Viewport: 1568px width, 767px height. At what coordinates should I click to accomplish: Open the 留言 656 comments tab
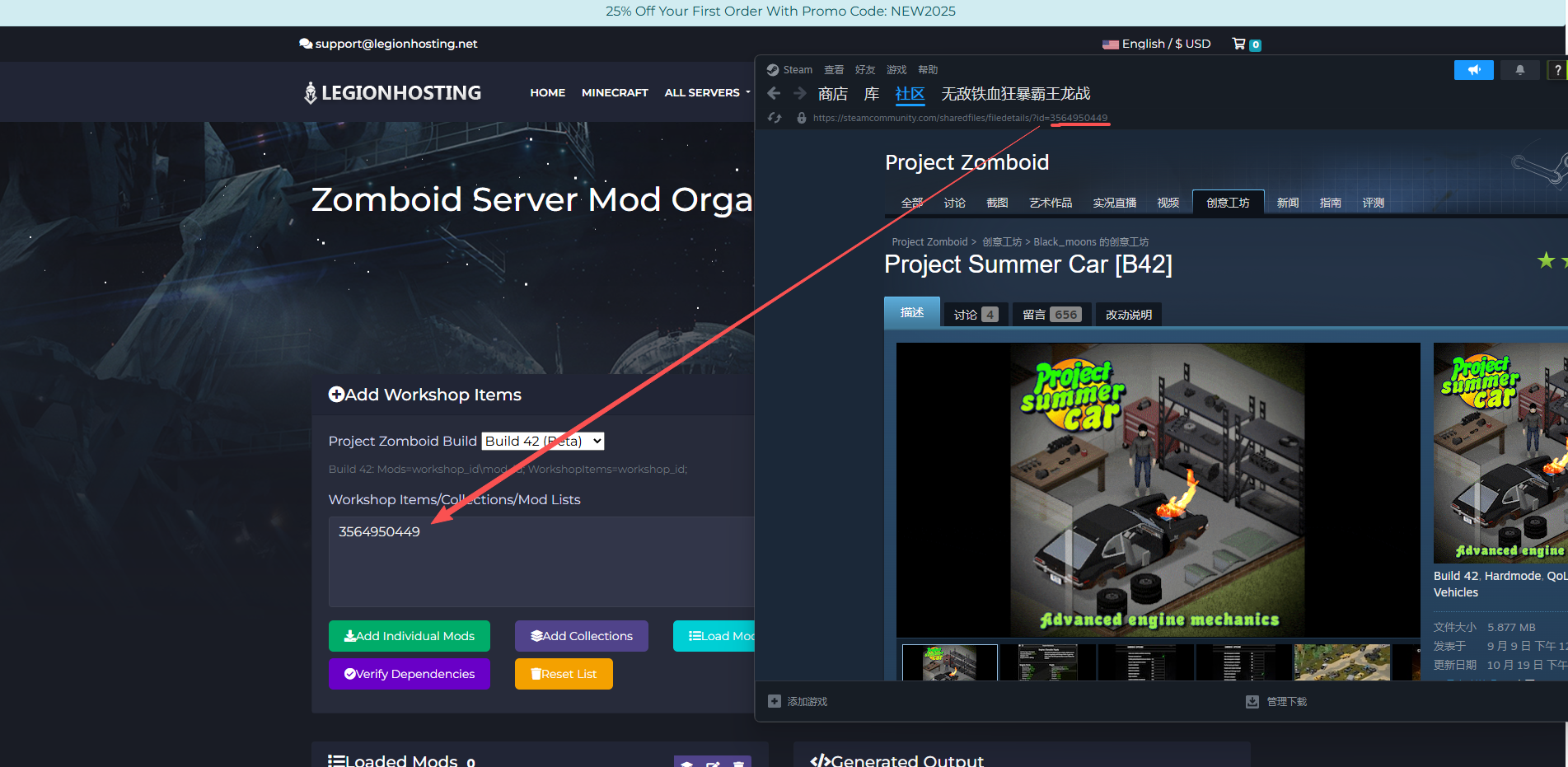[x=1051, y=315]
